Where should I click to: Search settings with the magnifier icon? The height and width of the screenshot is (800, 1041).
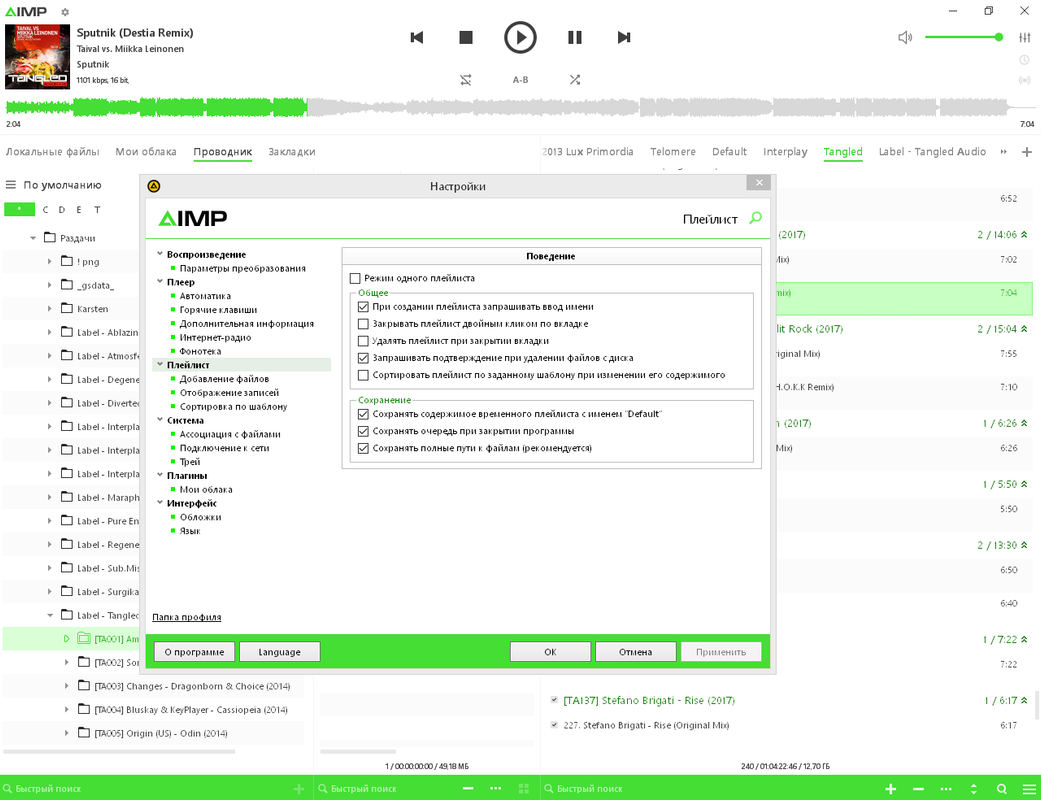pos(756,218)
